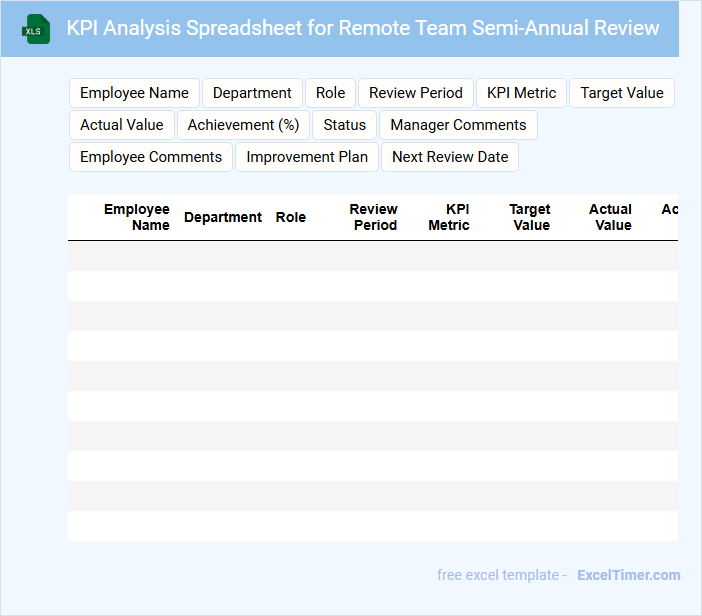
Task: Open the ExcelTimer.com link
Action: [628, 575]
